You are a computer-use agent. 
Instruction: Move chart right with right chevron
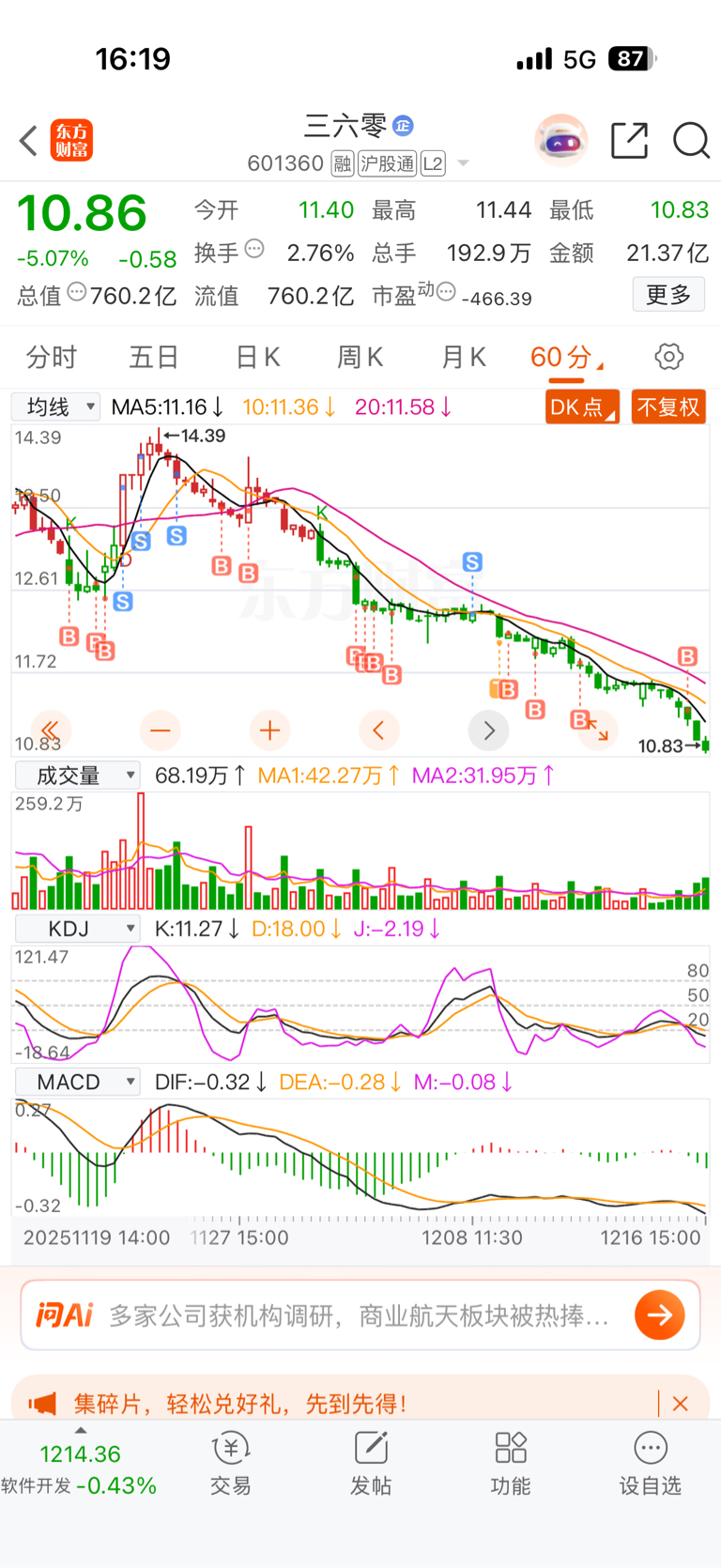click(488, 730)
